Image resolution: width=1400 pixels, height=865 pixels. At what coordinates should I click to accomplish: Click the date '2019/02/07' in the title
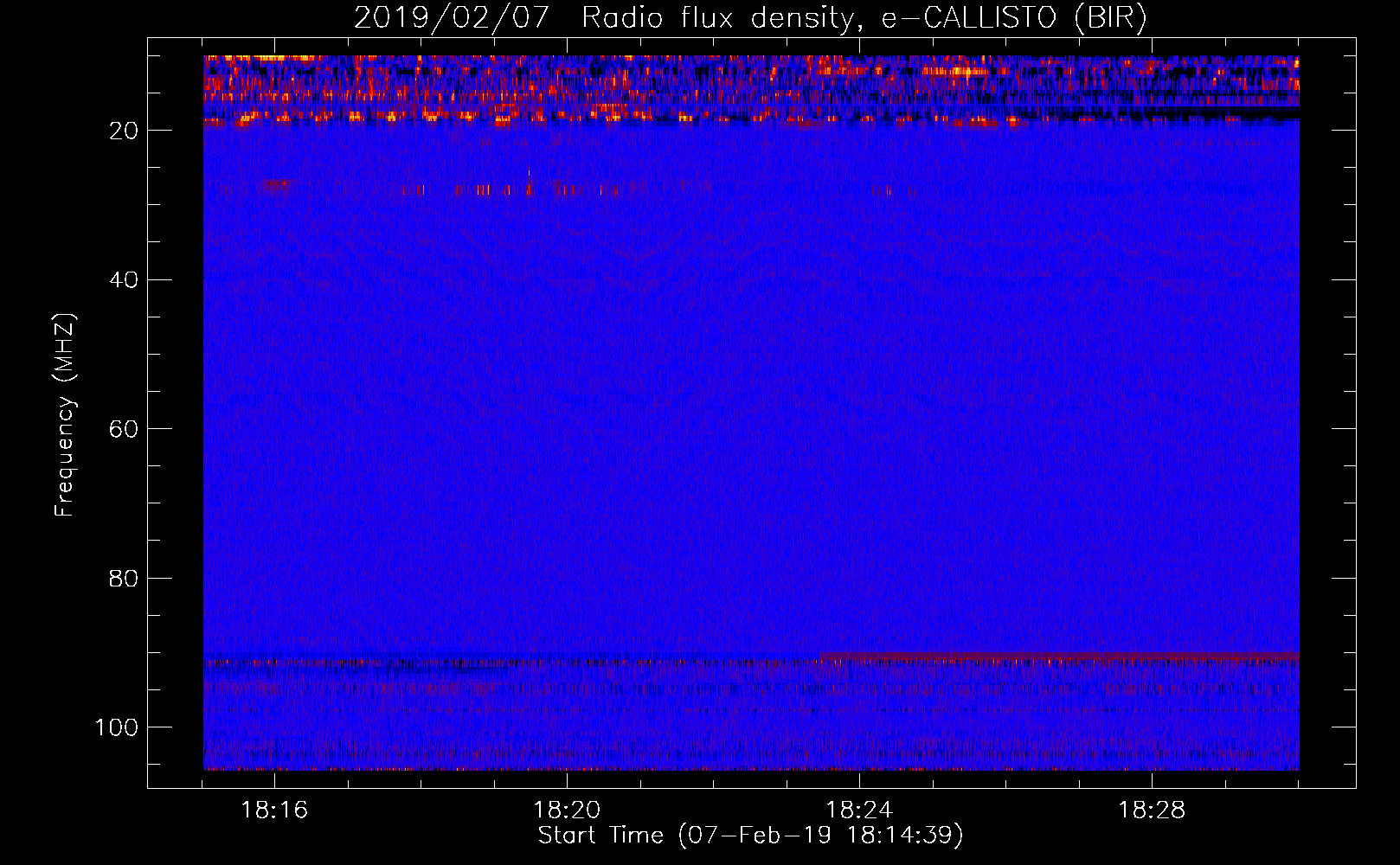click(452, 18)
